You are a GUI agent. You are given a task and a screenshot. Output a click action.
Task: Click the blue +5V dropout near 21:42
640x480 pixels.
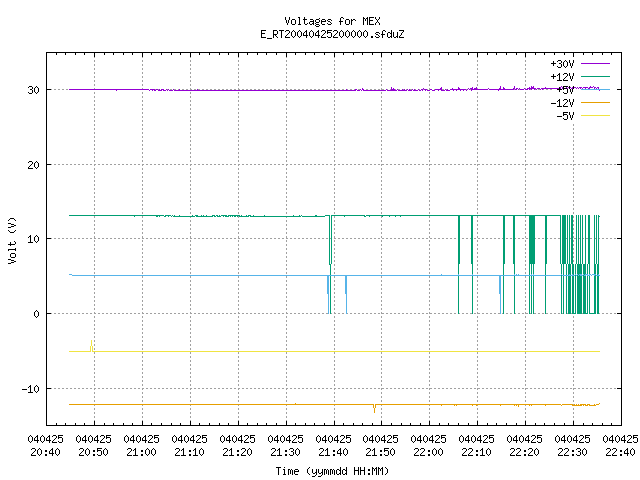click(346, 295)
